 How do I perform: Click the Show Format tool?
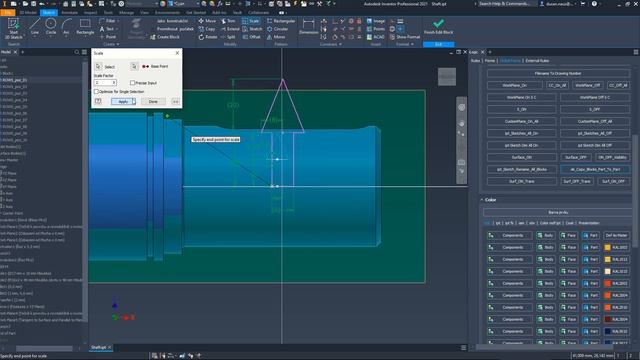404,37
